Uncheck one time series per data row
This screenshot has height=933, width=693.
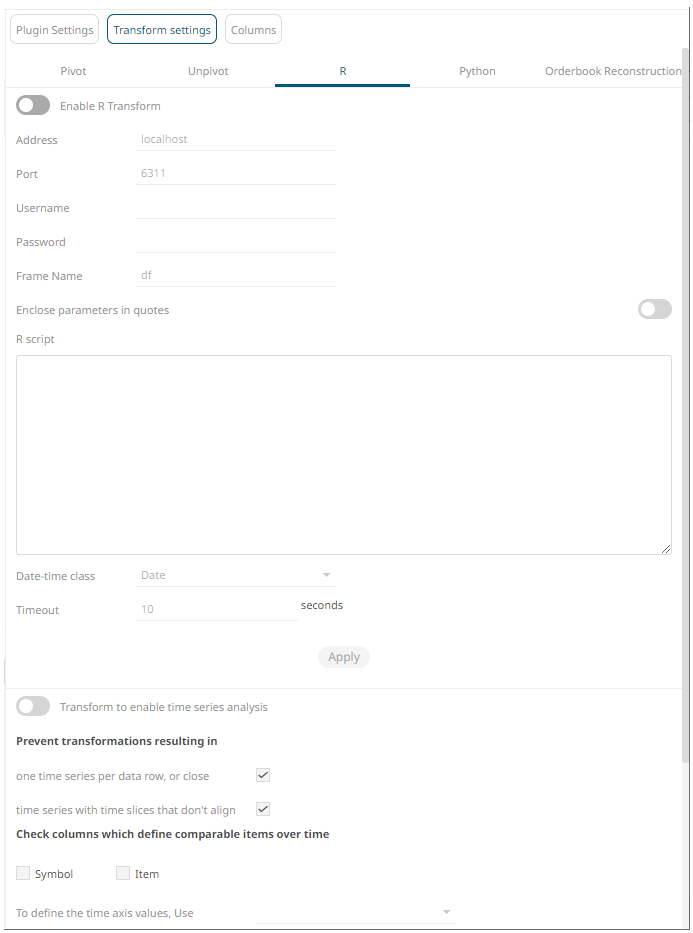point(263,775)
